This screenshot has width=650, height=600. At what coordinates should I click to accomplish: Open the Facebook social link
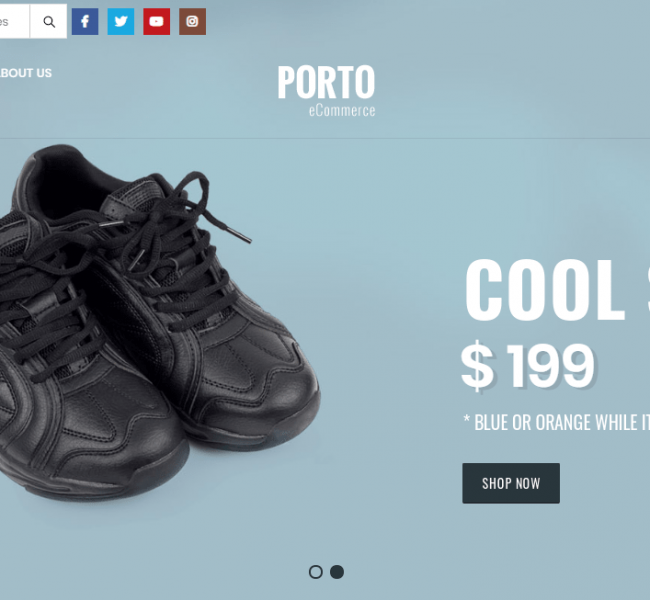pos(85,22)
